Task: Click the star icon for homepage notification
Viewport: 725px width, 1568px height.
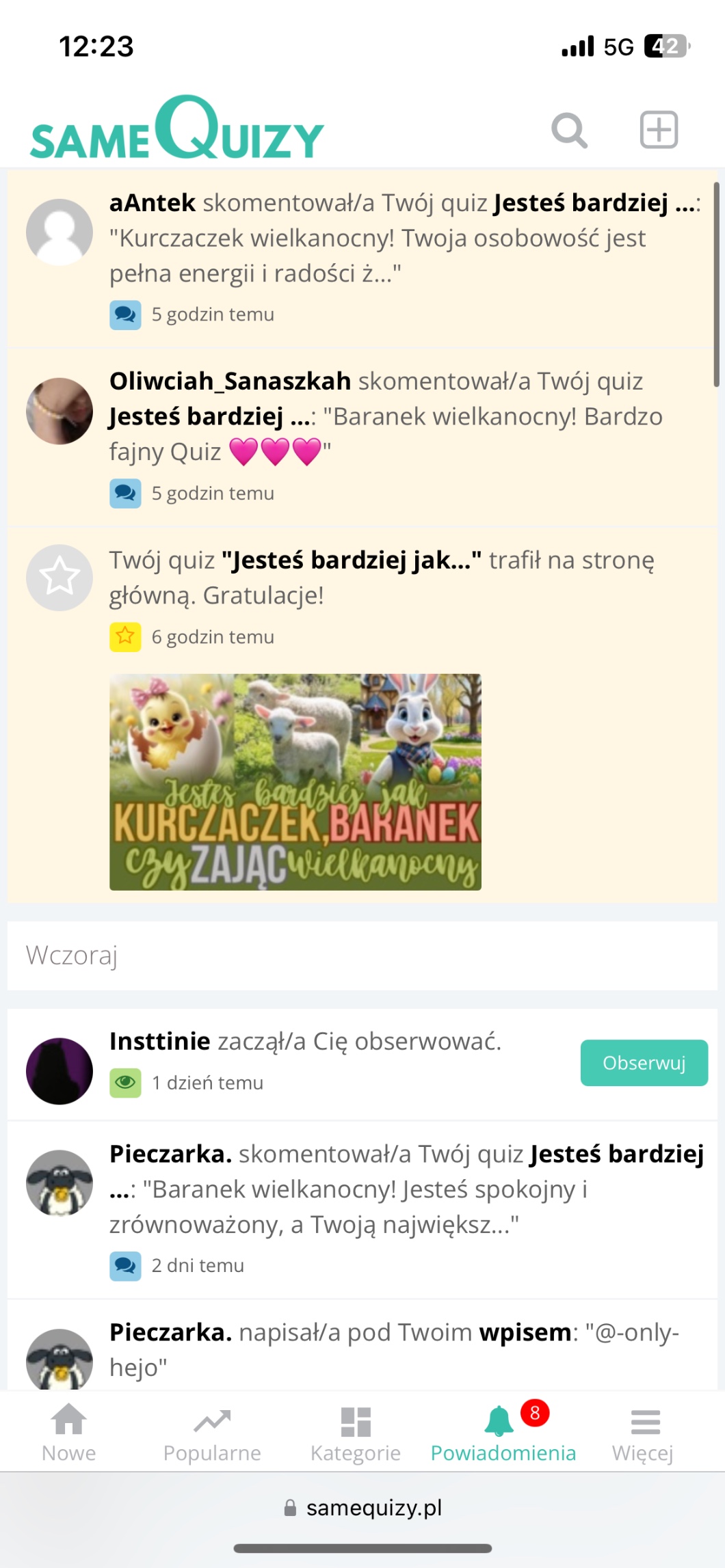Action: coord(60,578)
